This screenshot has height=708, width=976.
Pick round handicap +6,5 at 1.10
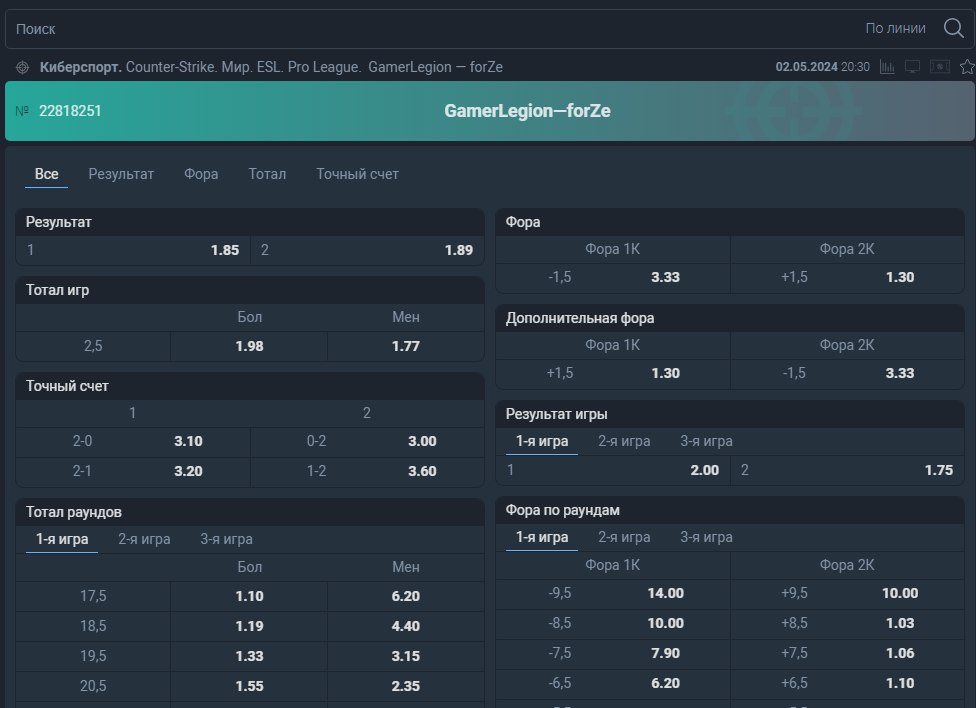[x=847, y=683]
